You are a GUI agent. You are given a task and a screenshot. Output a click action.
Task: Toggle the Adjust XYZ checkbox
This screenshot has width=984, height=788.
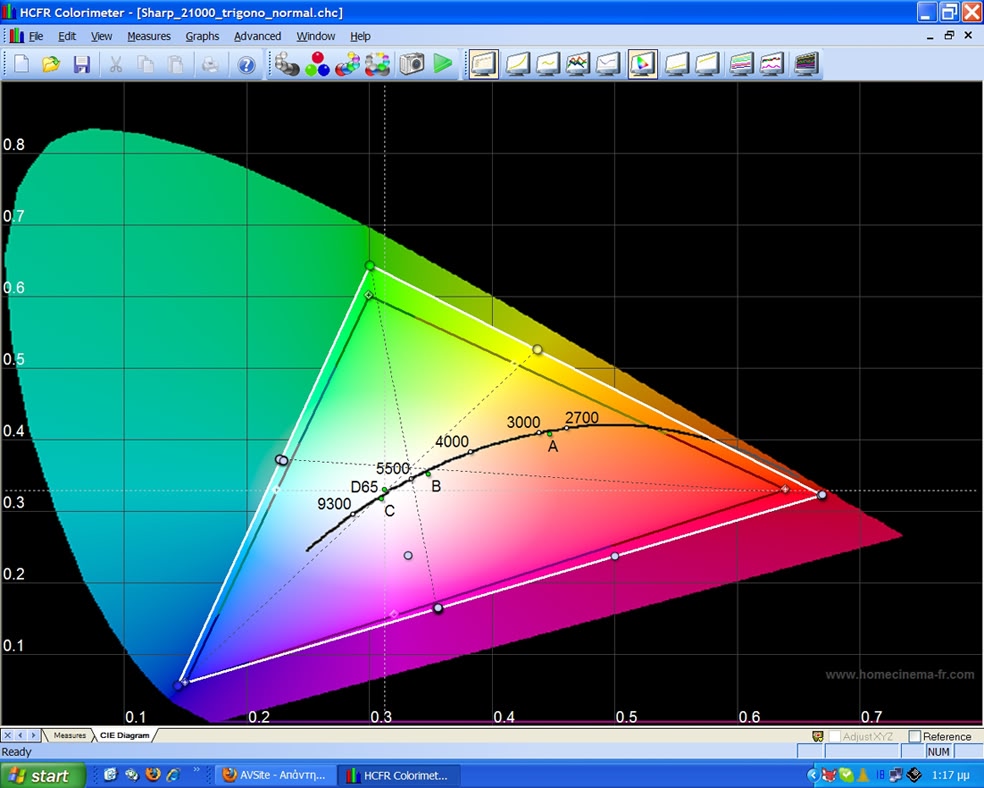(x=835, y=736)
